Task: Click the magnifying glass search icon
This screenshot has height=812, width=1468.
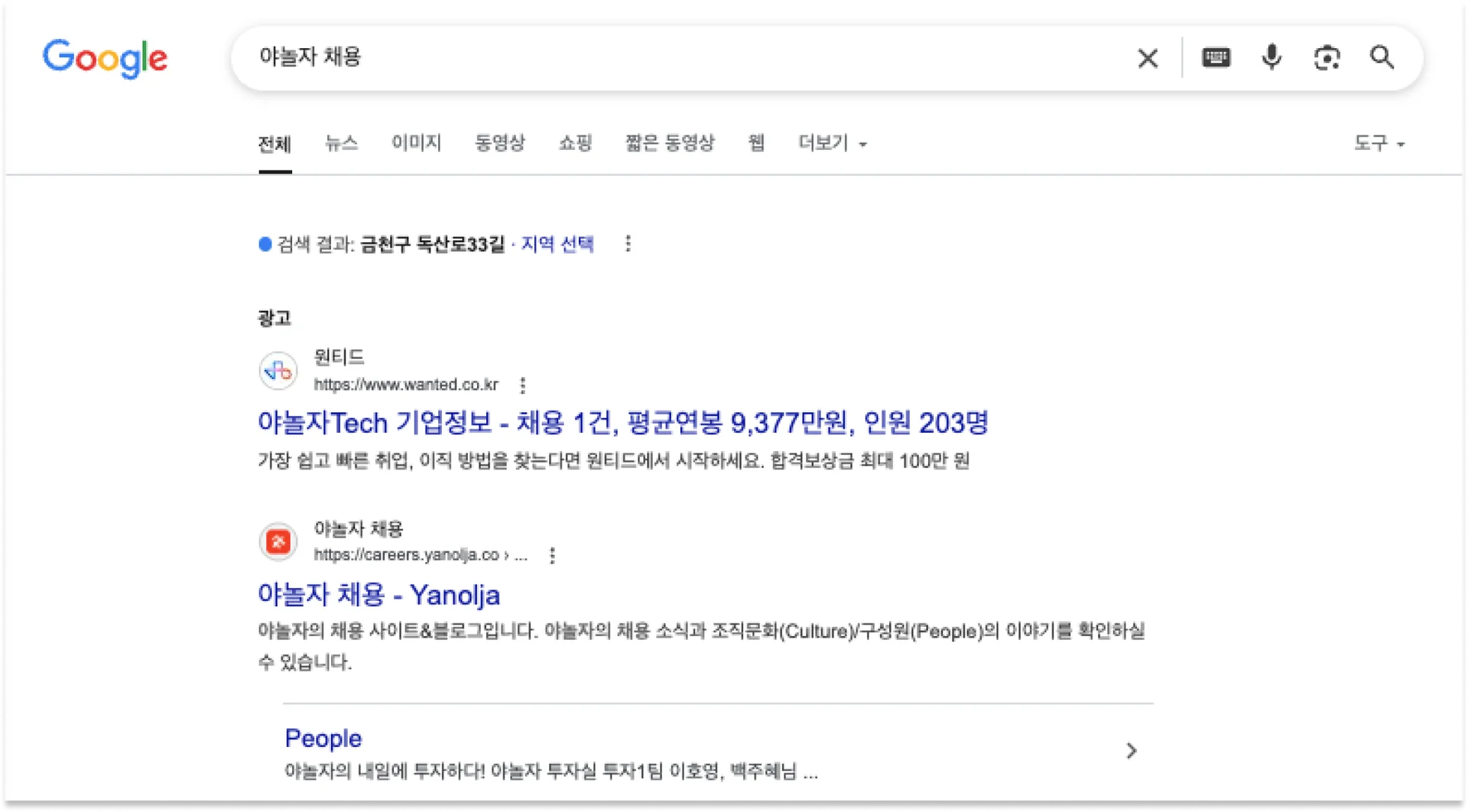Action: tap(1382, 58)
